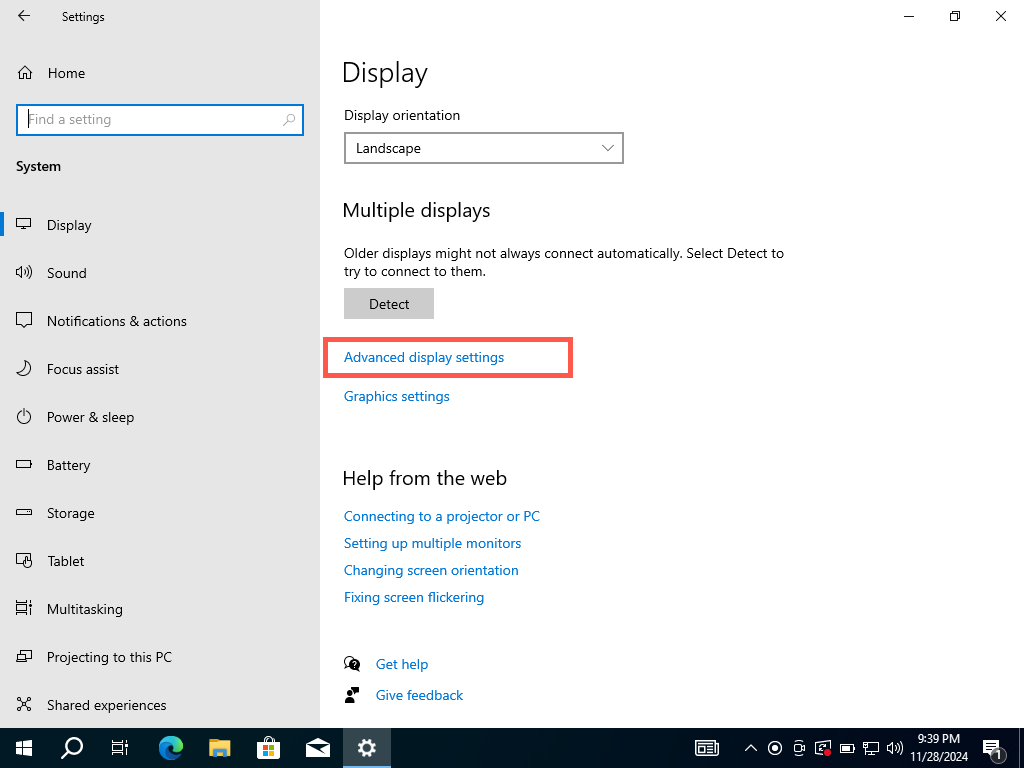Click into the Find a setting field
1024x768 pixels.
(150, 120)
